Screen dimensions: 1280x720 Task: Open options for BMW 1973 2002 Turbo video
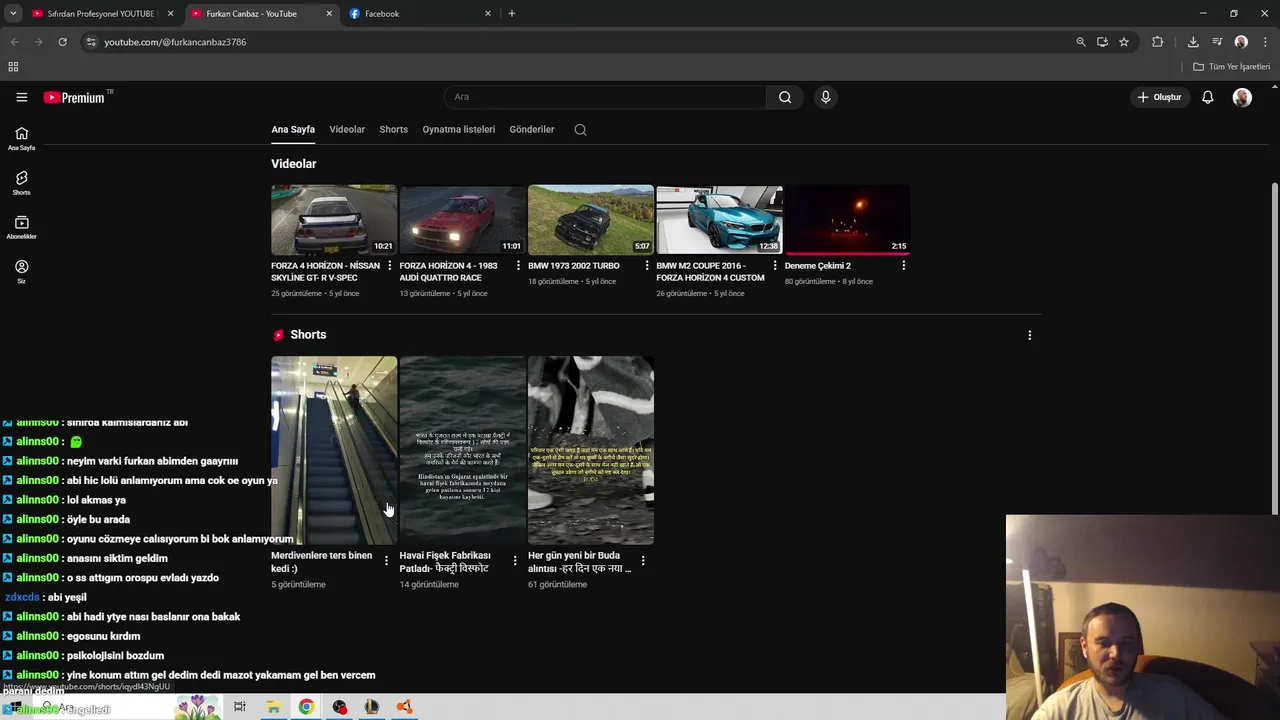click(x=647, y=266)
